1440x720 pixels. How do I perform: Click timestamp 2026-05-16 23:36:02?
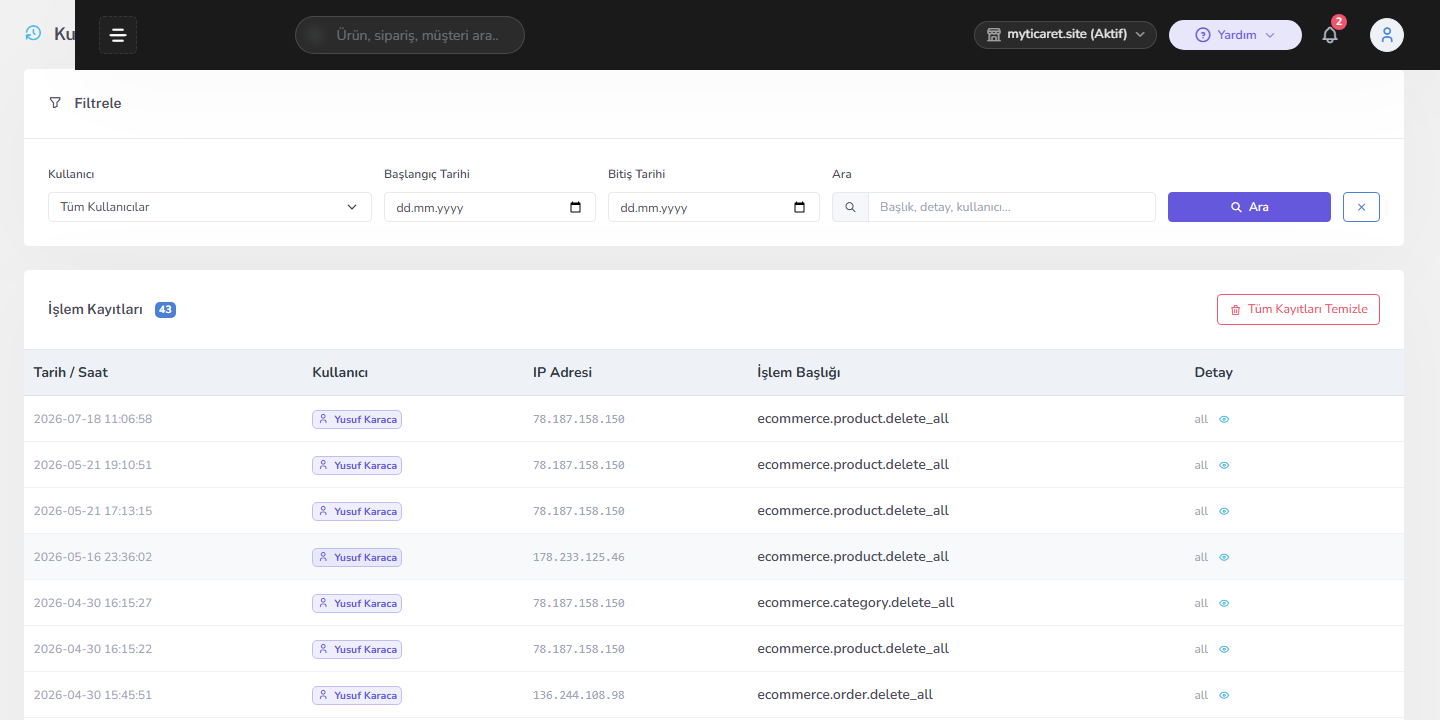[93, 557]
